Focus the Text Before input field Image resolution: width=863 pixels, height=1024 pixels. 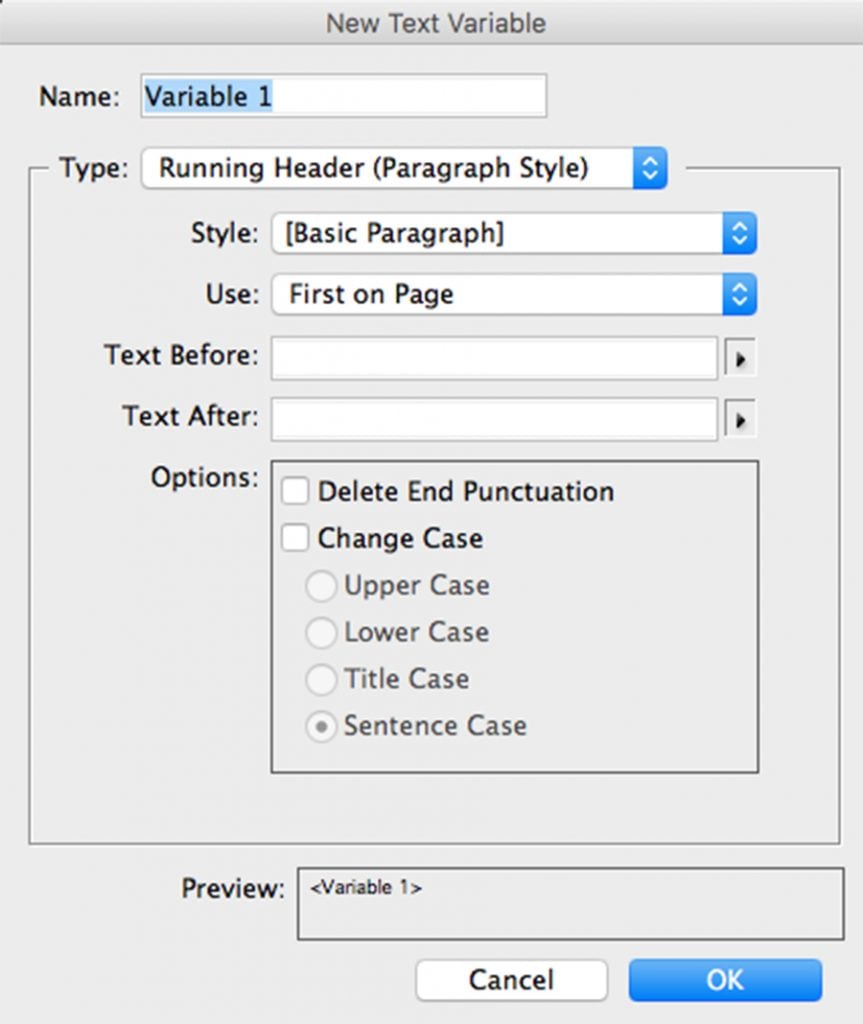(494, 359)
